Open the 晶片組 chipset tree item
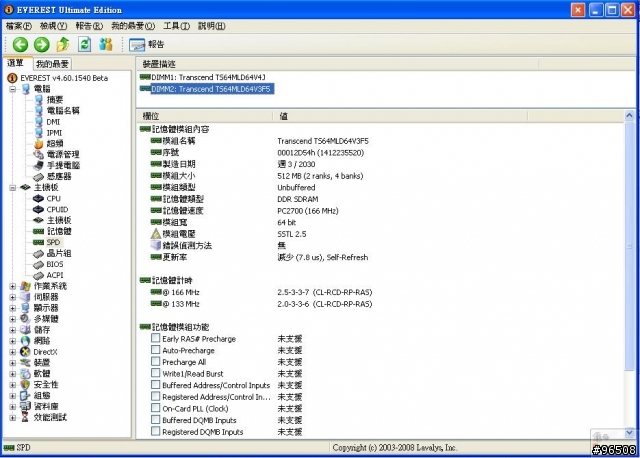Screen dimensions: 640x458 pyautogui.click(x=59, y=253)
